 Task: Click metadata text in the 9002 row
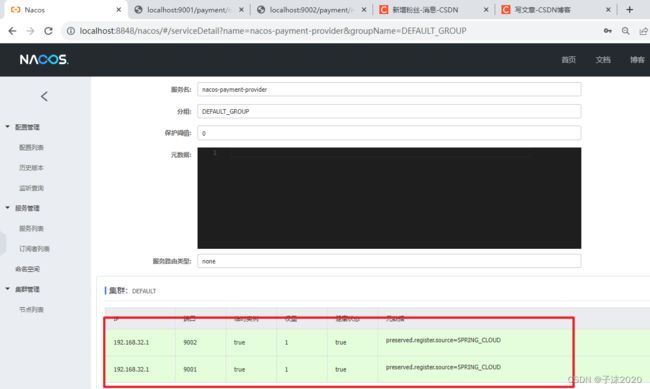[x=443, y=340]
